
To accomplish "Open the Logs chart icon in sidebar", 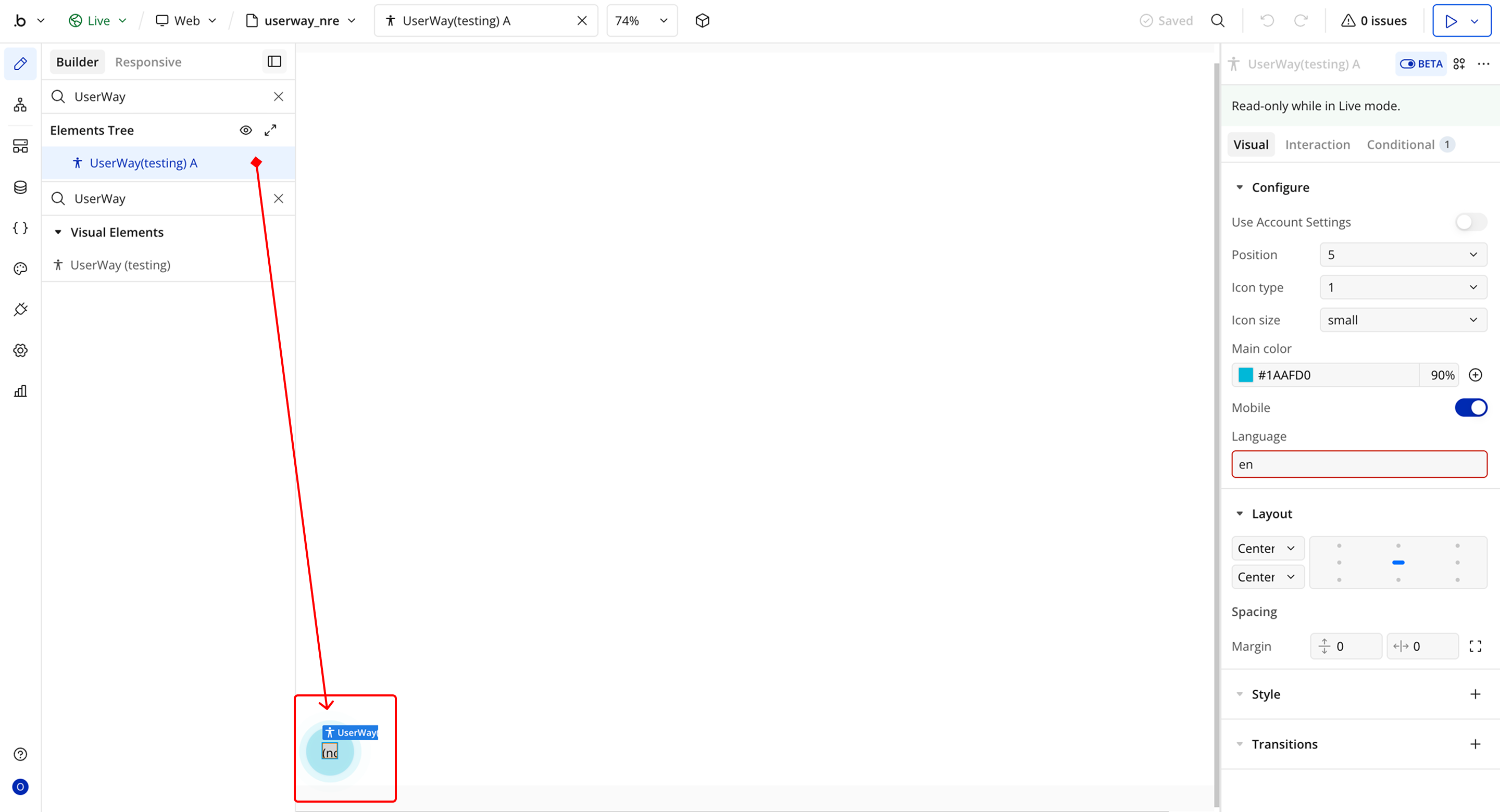I will click(20, 391).
